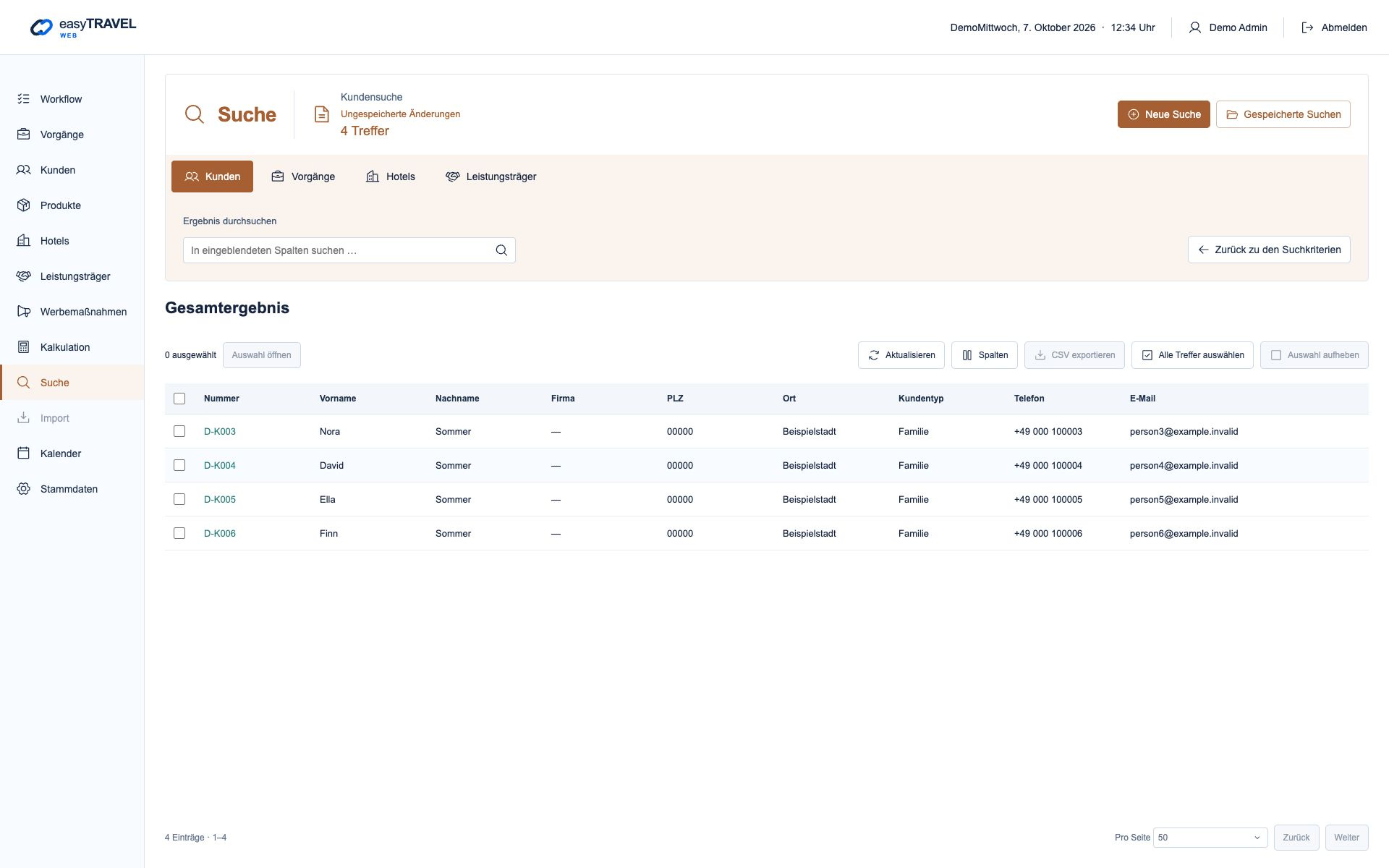Screen dimensions: 1389x868
Task: Click the Kundentyp column header
Action: click(921, 399)
